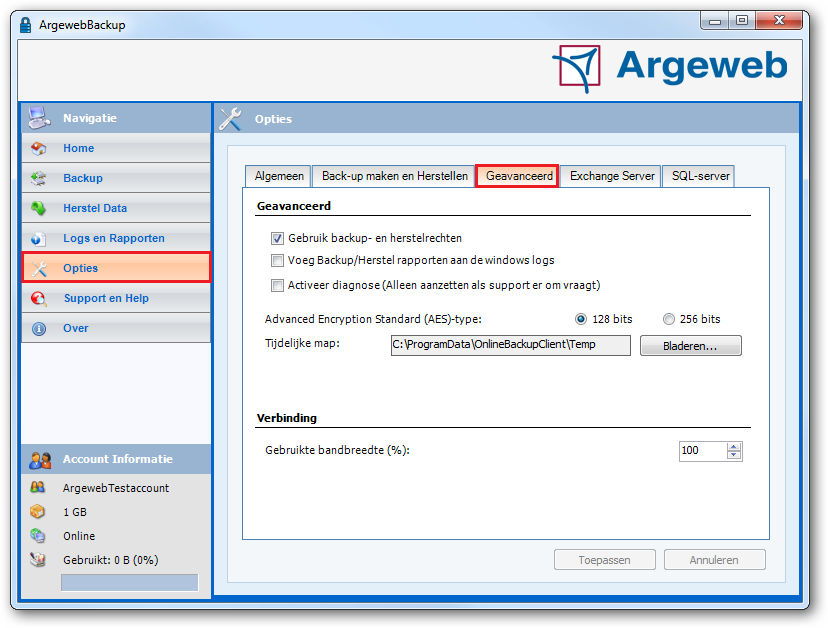Image resolution: width=828 pixels, height=628 pixels.
Task: Increase the Gebruikte bandbreedte value
Action: (x=734, y=447)
